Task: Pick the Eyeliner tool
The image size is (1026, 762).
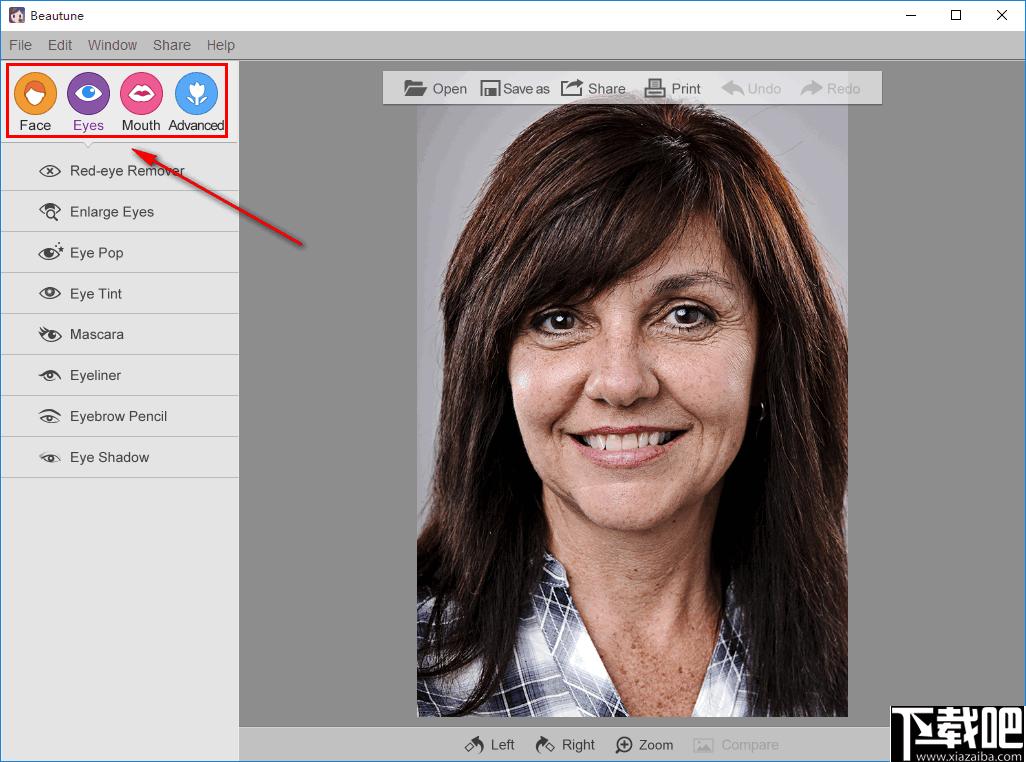Action: [x=120, y=375]
